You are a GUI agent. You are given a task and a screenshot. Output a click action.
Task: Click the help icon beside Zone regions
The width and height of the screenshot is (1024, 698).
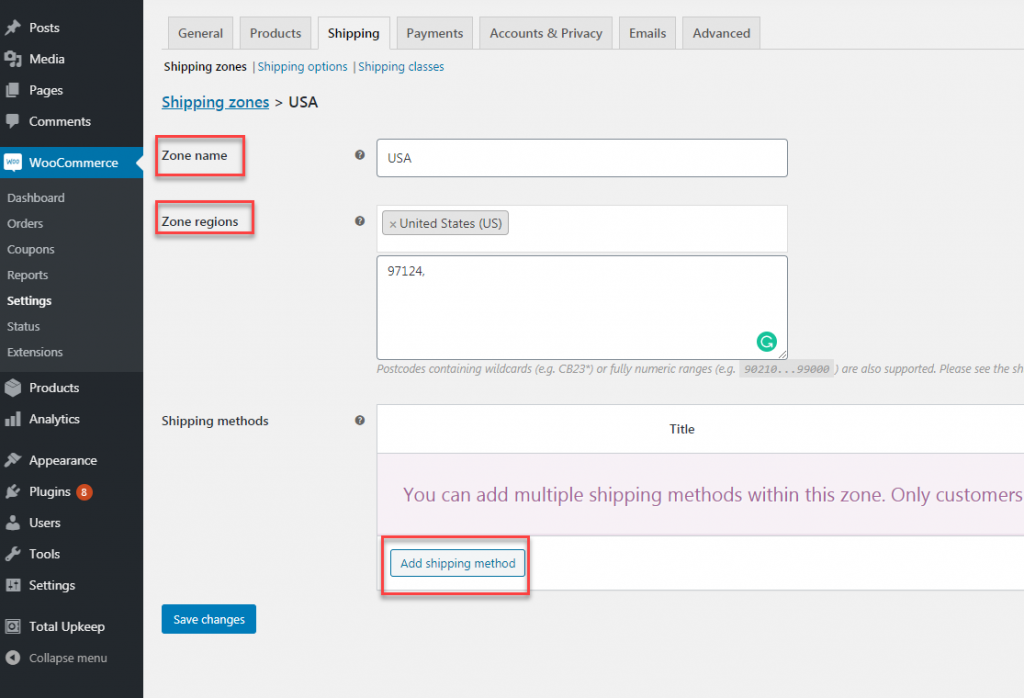click(360, 221)
